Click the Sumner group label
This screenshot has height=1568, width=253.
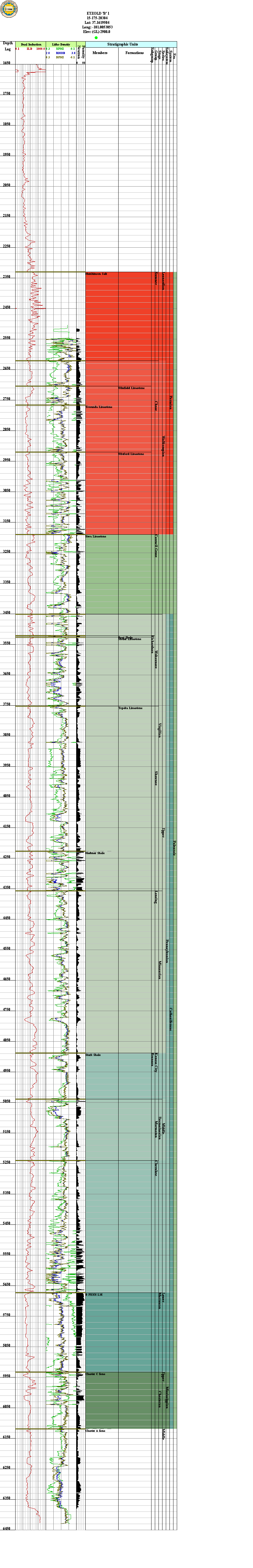click(x=156, y=279)
